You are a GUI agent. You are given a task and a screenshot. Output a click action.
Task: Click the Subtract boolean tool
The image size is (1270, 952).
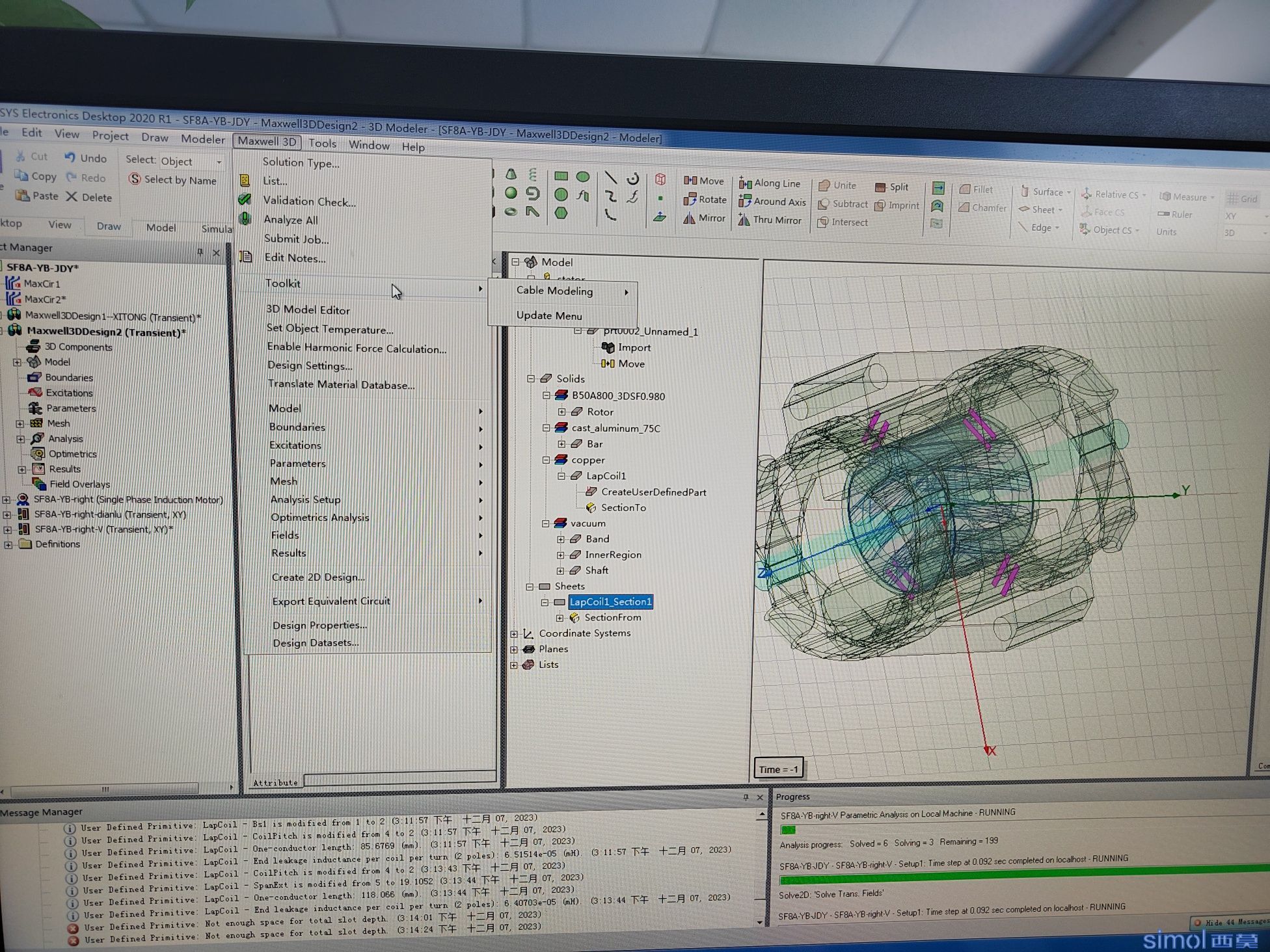pos(843,204)
